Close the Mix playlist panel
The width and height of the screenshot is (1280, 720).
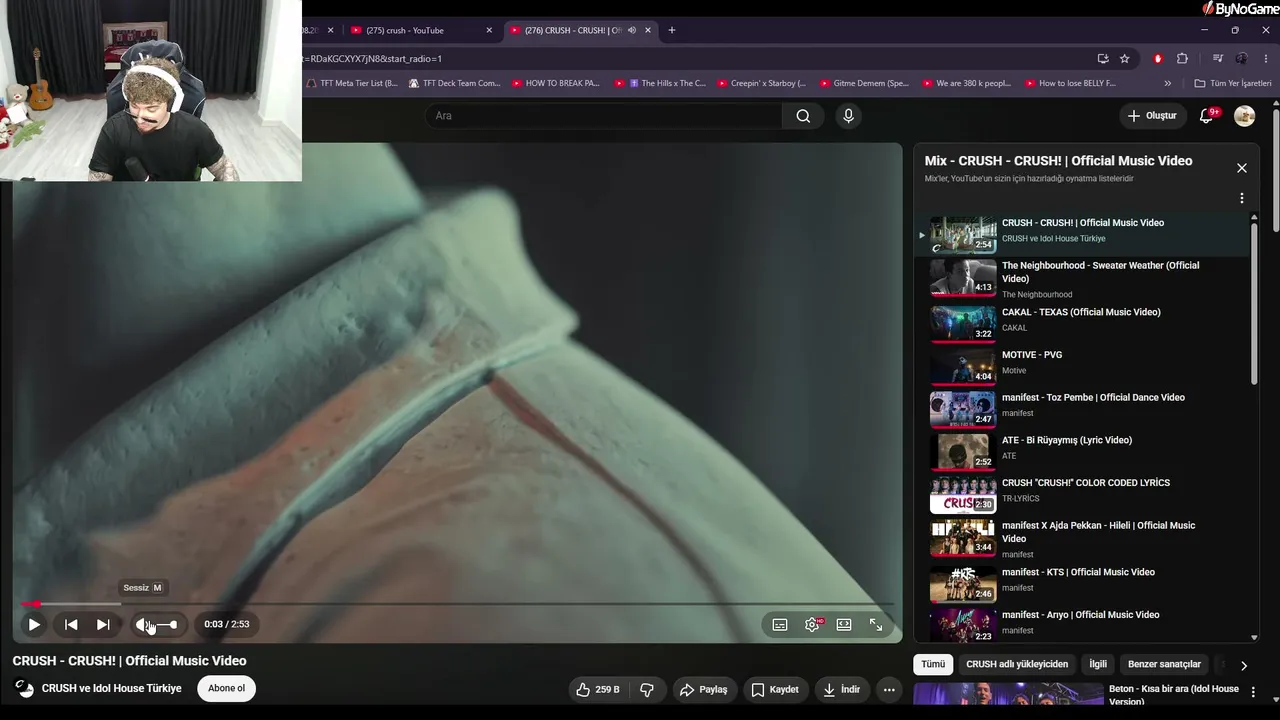[1242, 168]
